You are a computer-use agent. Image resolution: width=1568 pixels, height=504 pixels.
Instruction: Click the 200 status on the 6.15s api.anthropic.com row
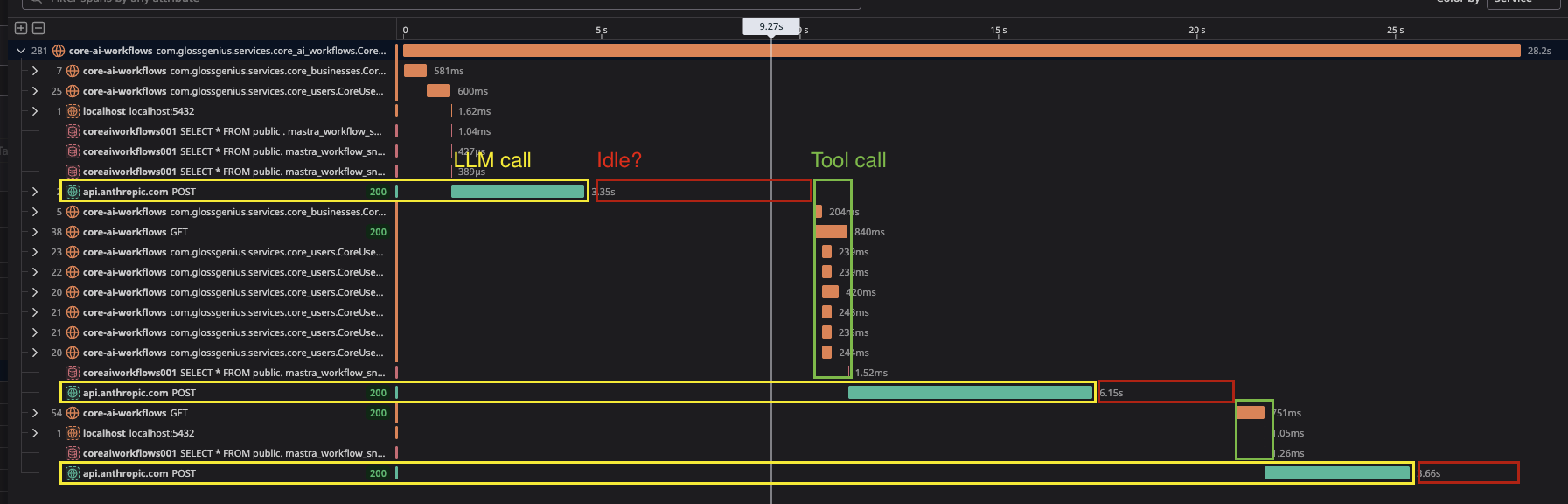(378, 393)
